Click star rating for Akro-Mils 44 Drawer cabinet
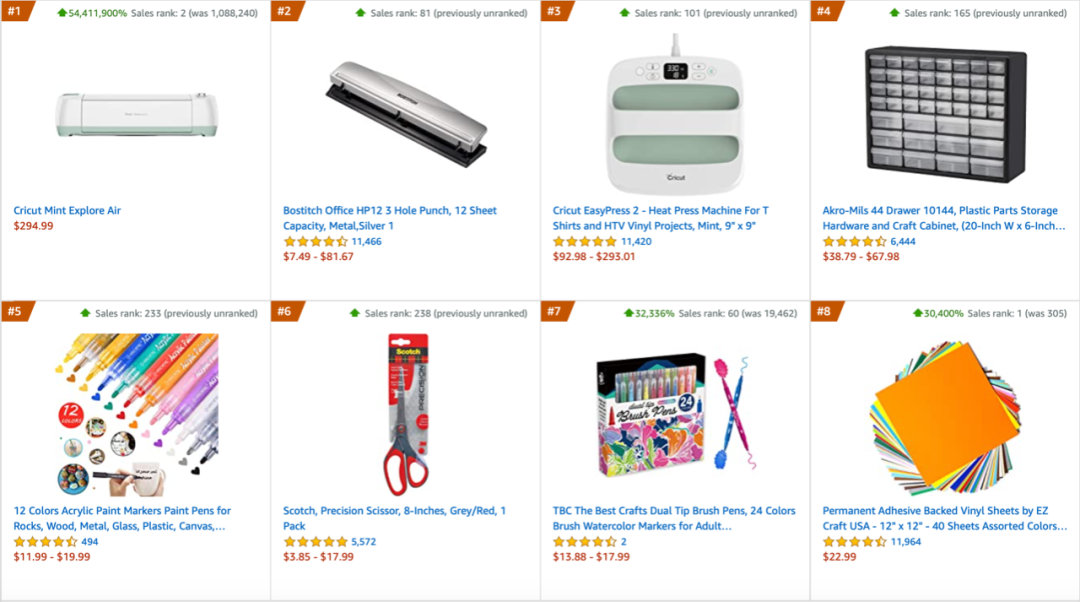The height and width of the screenshot is (602, 1080). point(855,242)
